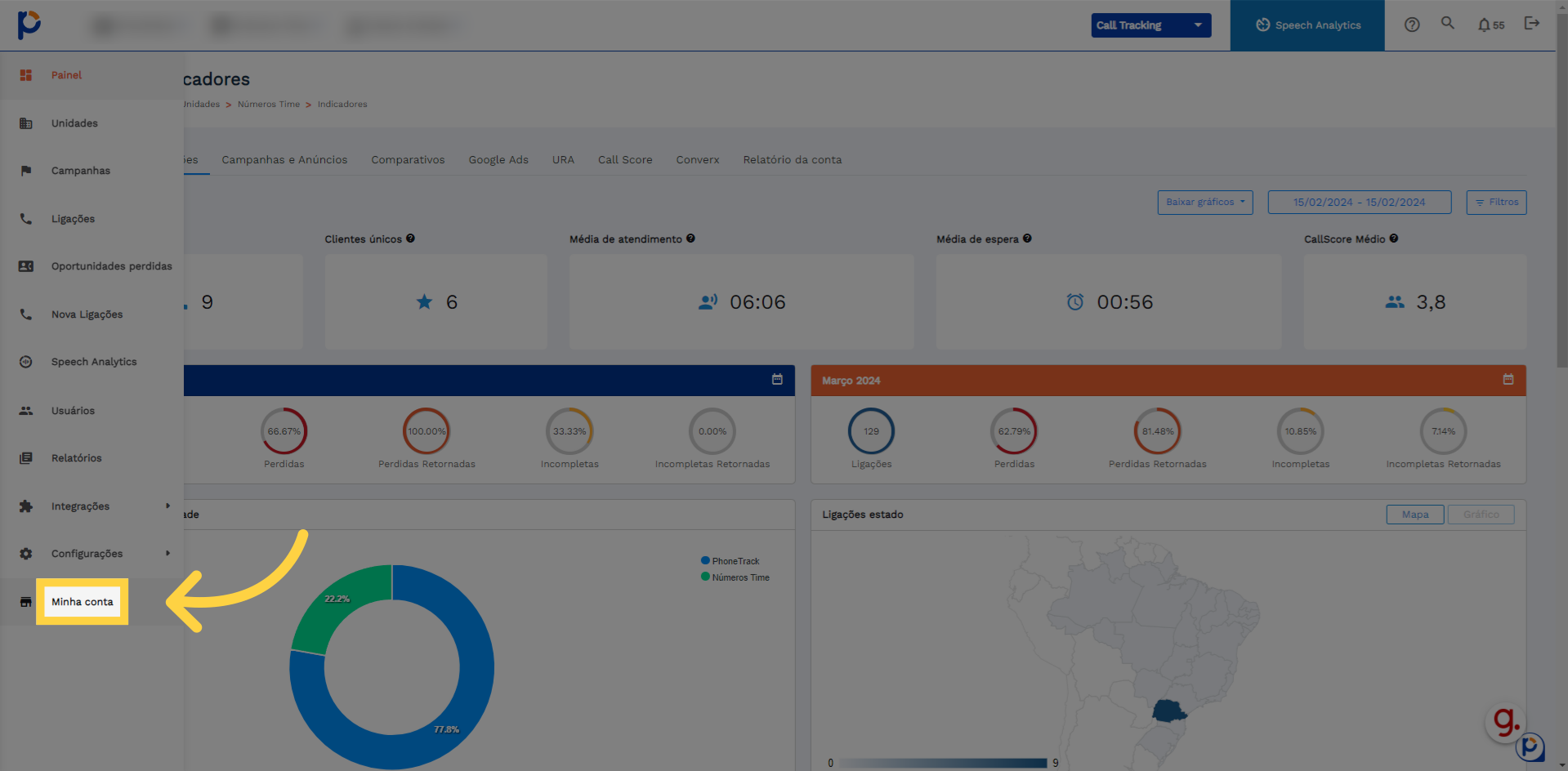
Task: Click the Campanhas flag icon
Action: coord(26,171)
